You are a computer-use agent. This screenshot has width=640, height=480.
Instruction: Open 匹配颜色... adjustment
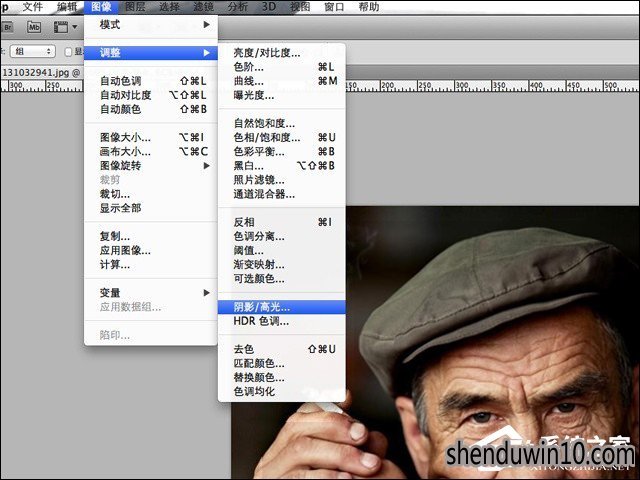coord(282,363)
